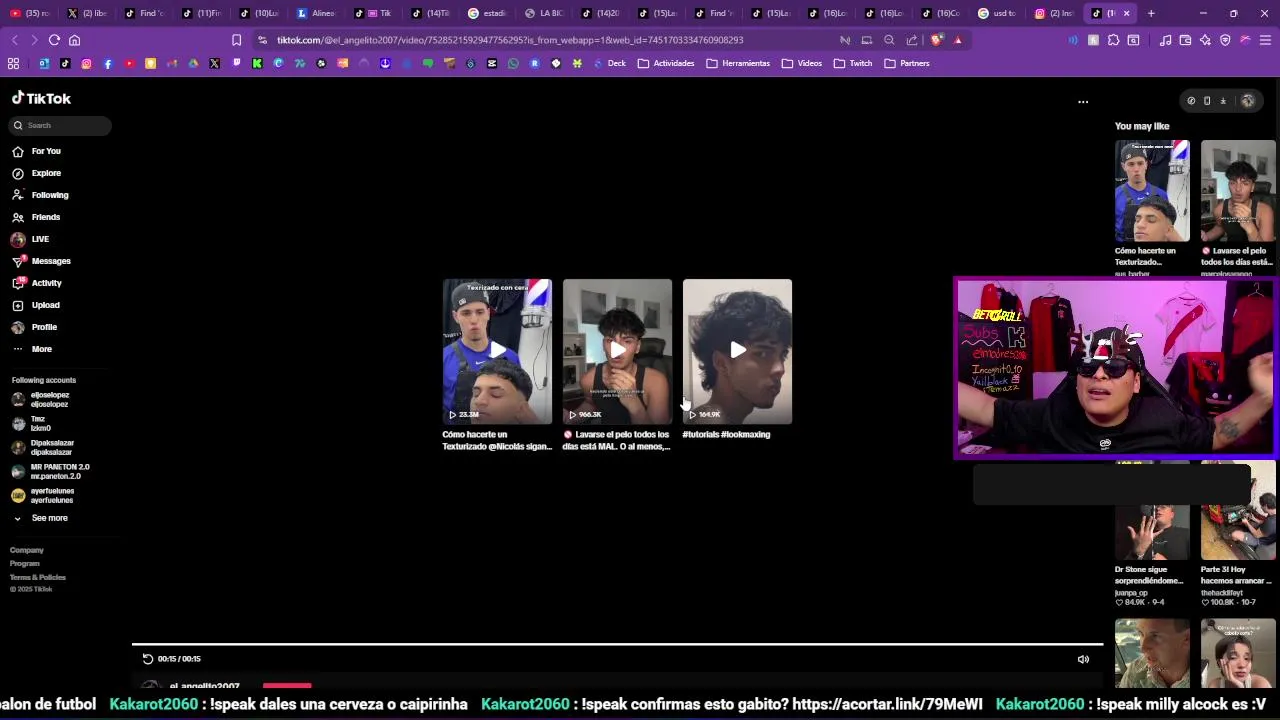The width and height of the screenshot is (1280, 720).
Task: Click the Brave Shields lion icon
Action: [936, 40]
